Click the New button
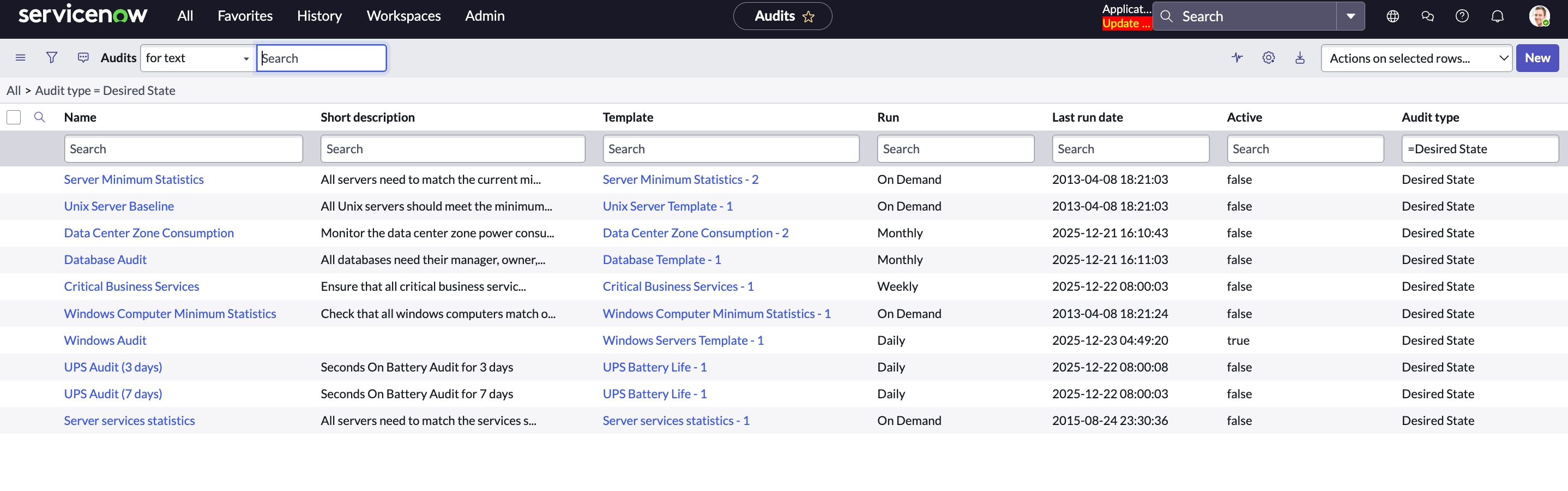Image resolution: width=1568 pixels, height=491 pixels. click(x=1536, y=58)
